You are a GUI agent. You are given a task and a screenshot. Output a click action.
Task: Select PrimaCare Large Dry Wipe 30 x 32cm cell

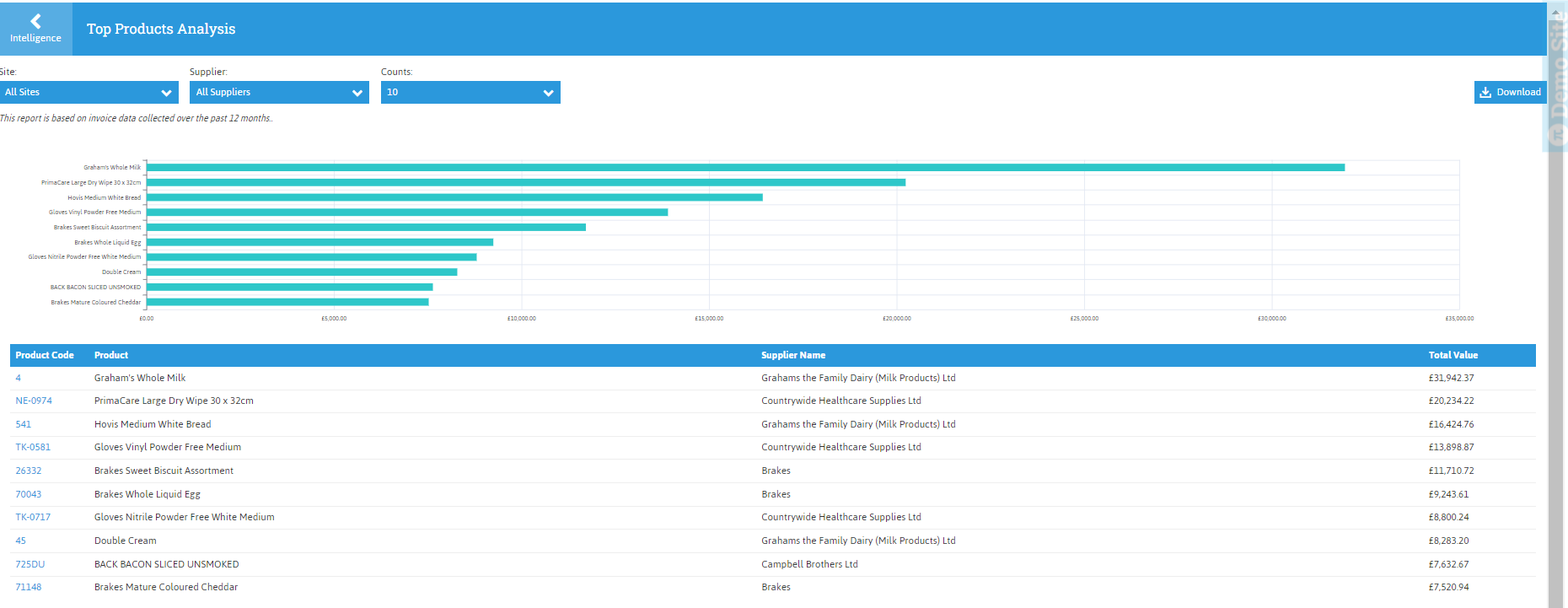[174, 401]
